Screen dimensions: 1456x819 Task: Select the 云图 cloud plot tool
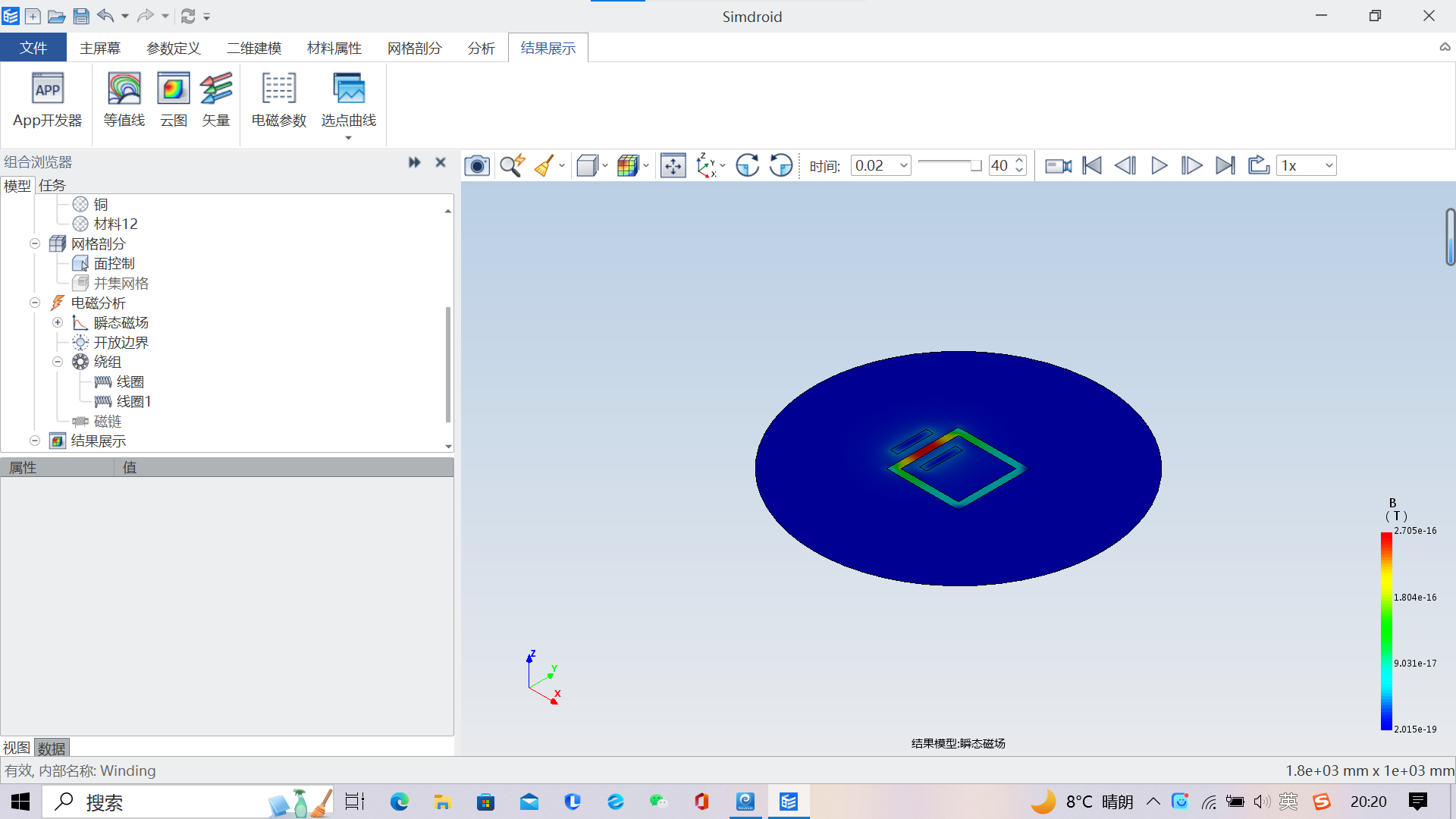point(174,100)
